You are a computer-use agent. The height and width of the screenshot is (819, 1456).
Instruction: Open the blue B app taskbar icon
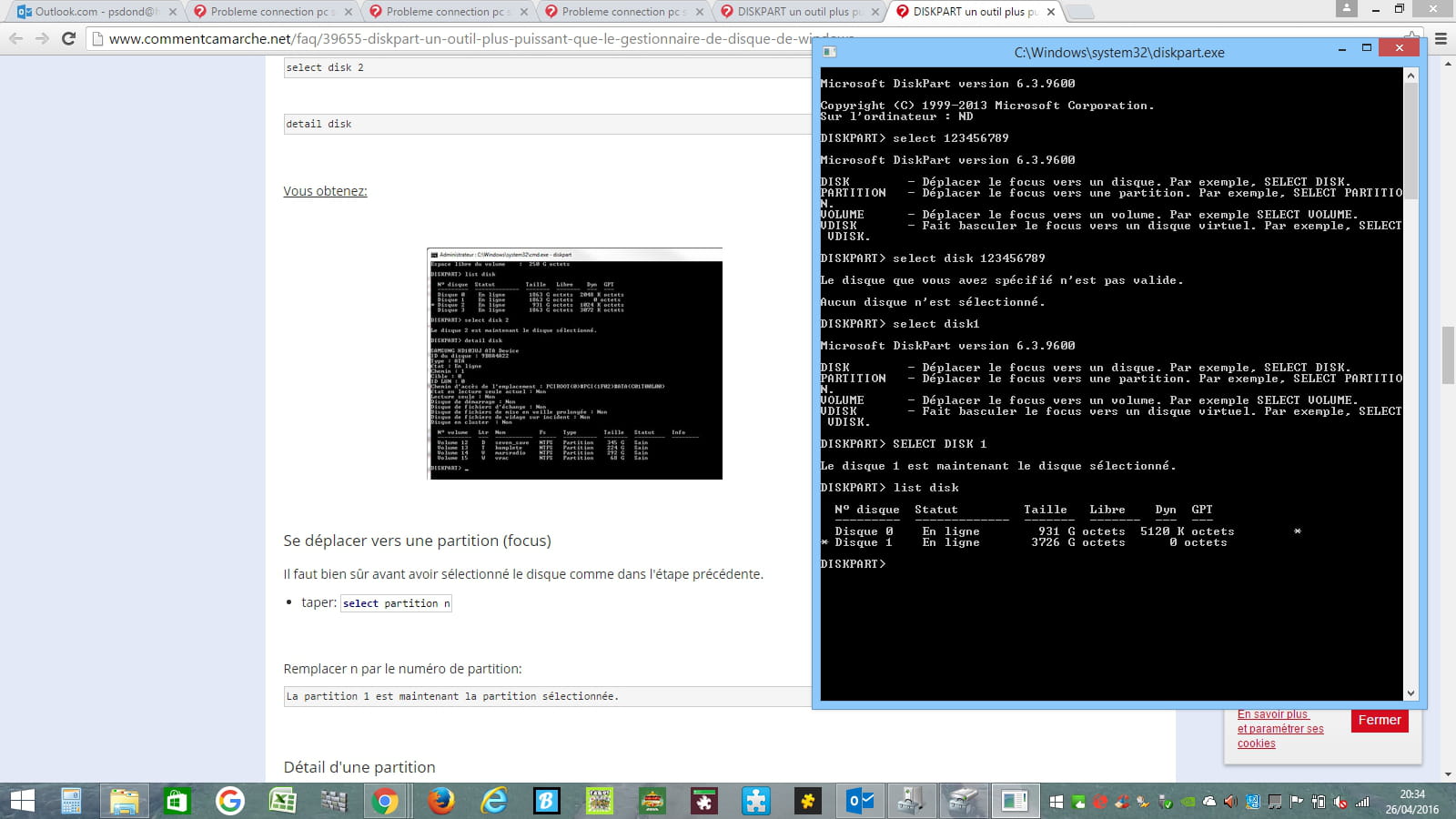click(546, 801)
